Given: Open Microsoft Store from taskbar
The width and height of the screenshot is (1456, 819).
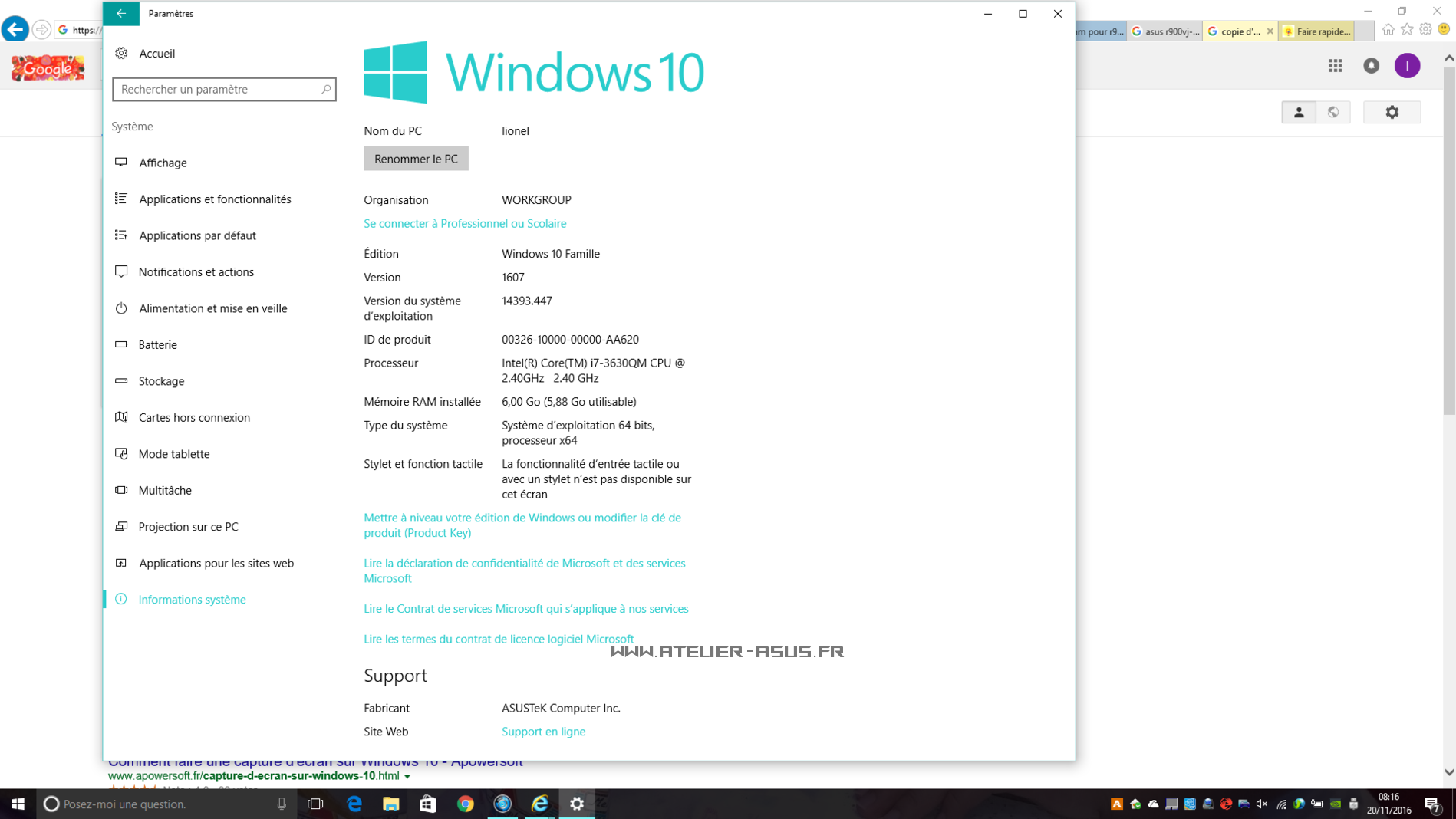Looking at the screenshot, I should tap(428, 804).
